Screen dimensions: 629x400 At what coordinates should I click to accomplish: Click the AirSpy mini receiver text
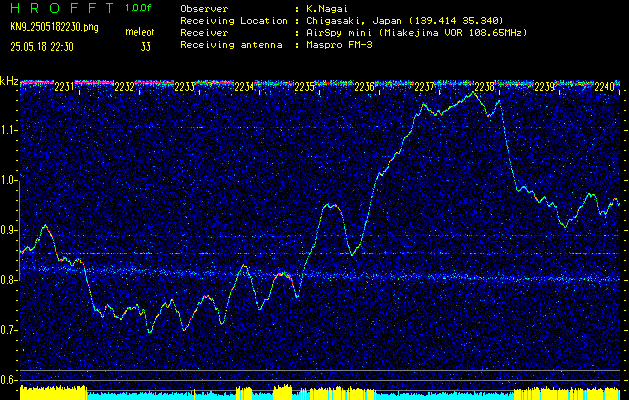(416, 33)
